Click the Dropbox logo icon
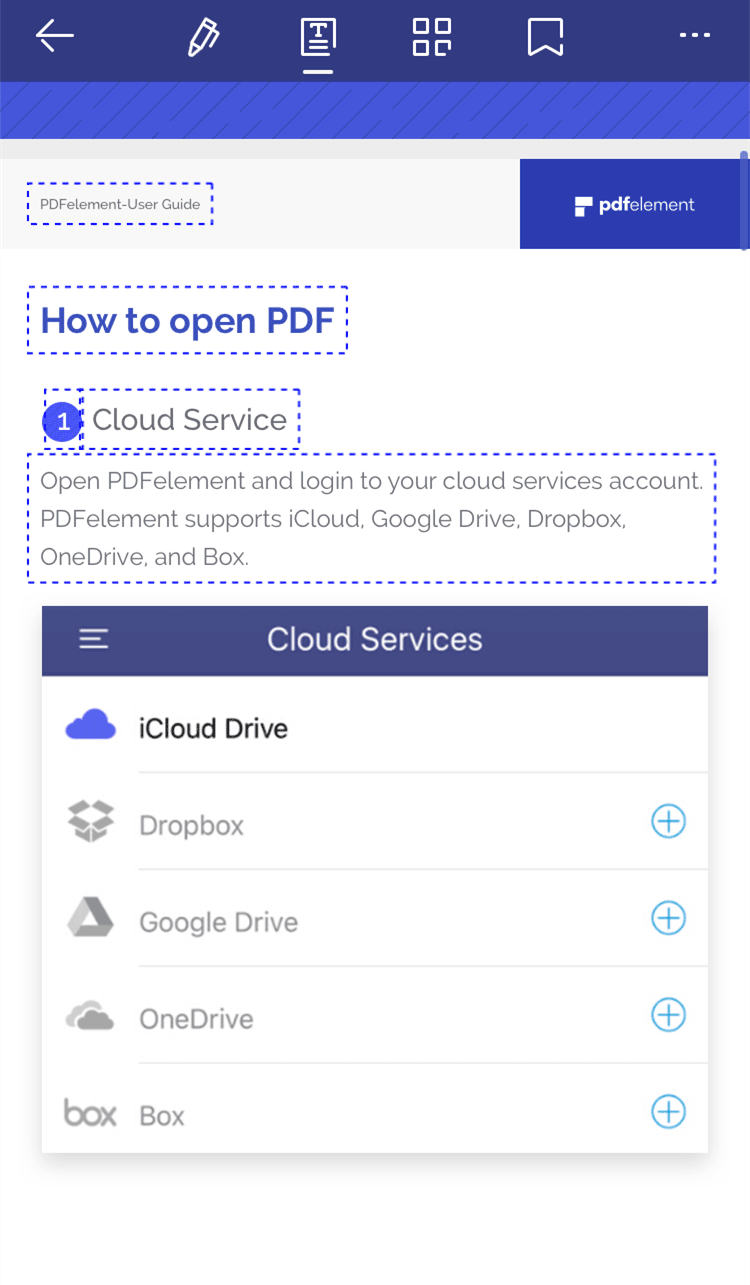 pyautogui.click(x=90, y=821)
